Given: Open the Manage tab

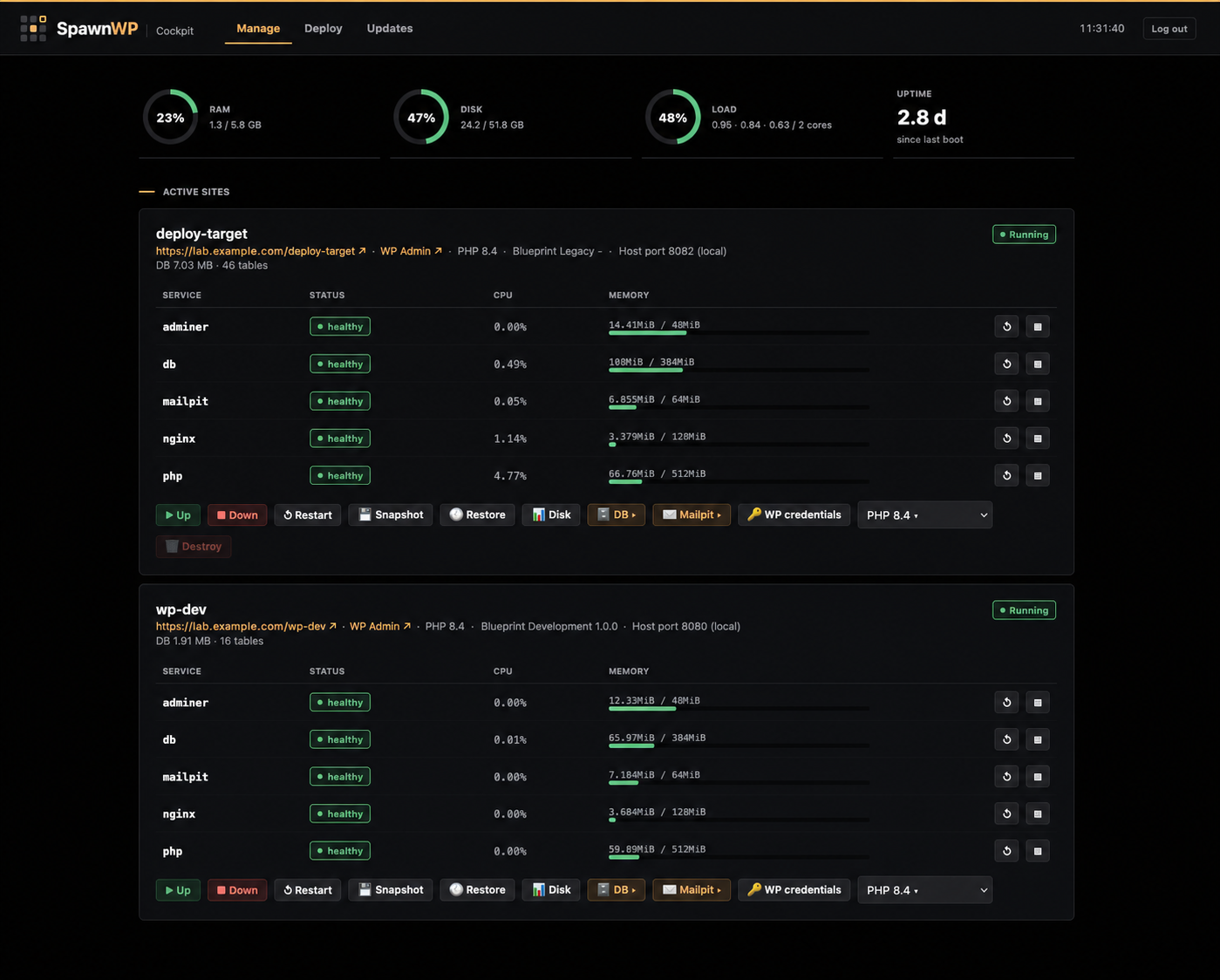Looking at the screenshot, I should point(258,29).
